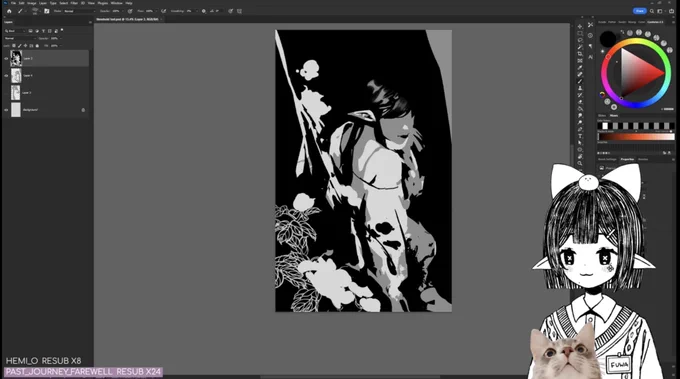The height and width of the screenshot is (379, 680).
Task: Select the Zoom tool
Action: click(x=580, y=163)
